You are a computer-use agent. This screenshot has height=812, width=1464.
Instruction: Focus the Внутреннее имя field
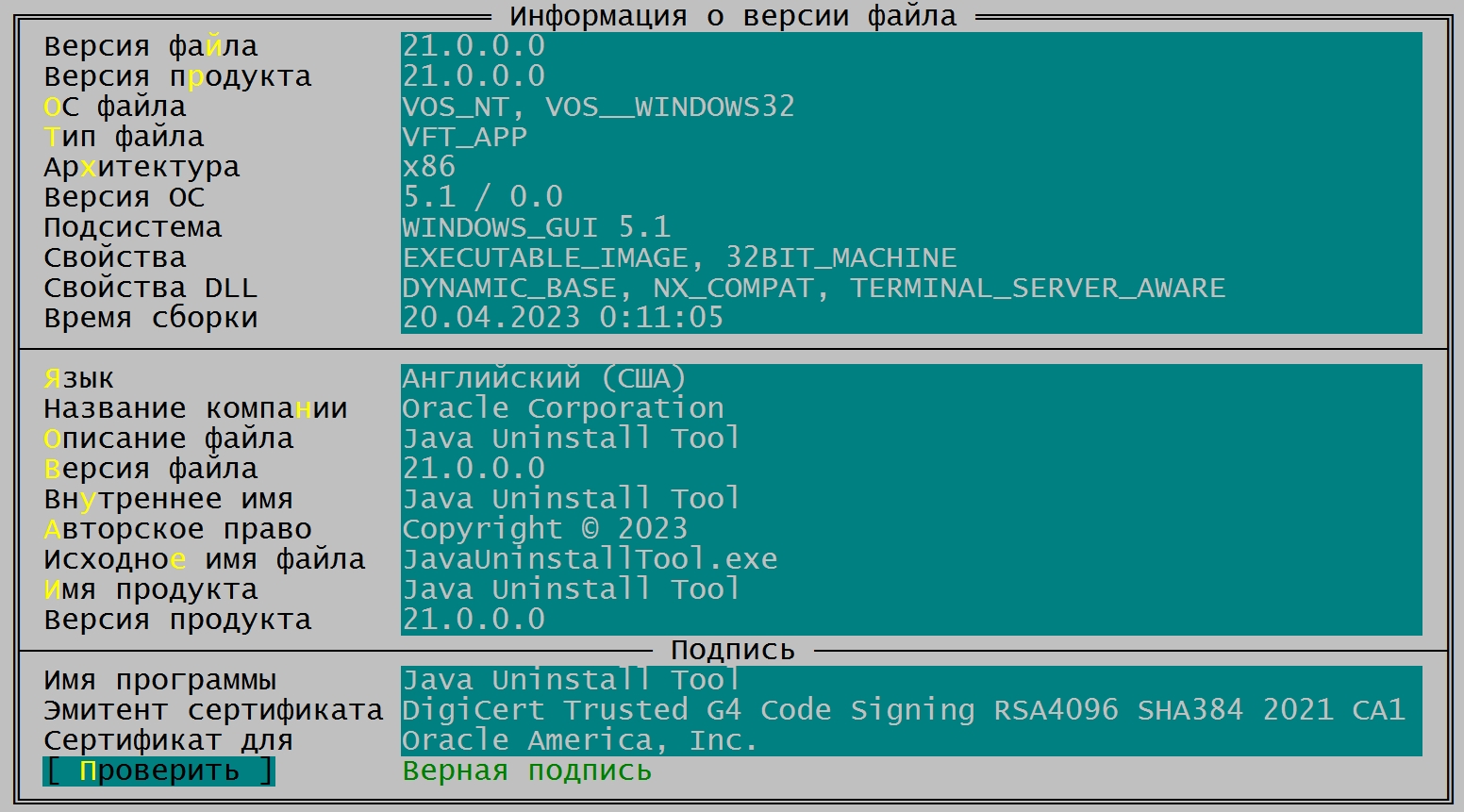point(910,499)
